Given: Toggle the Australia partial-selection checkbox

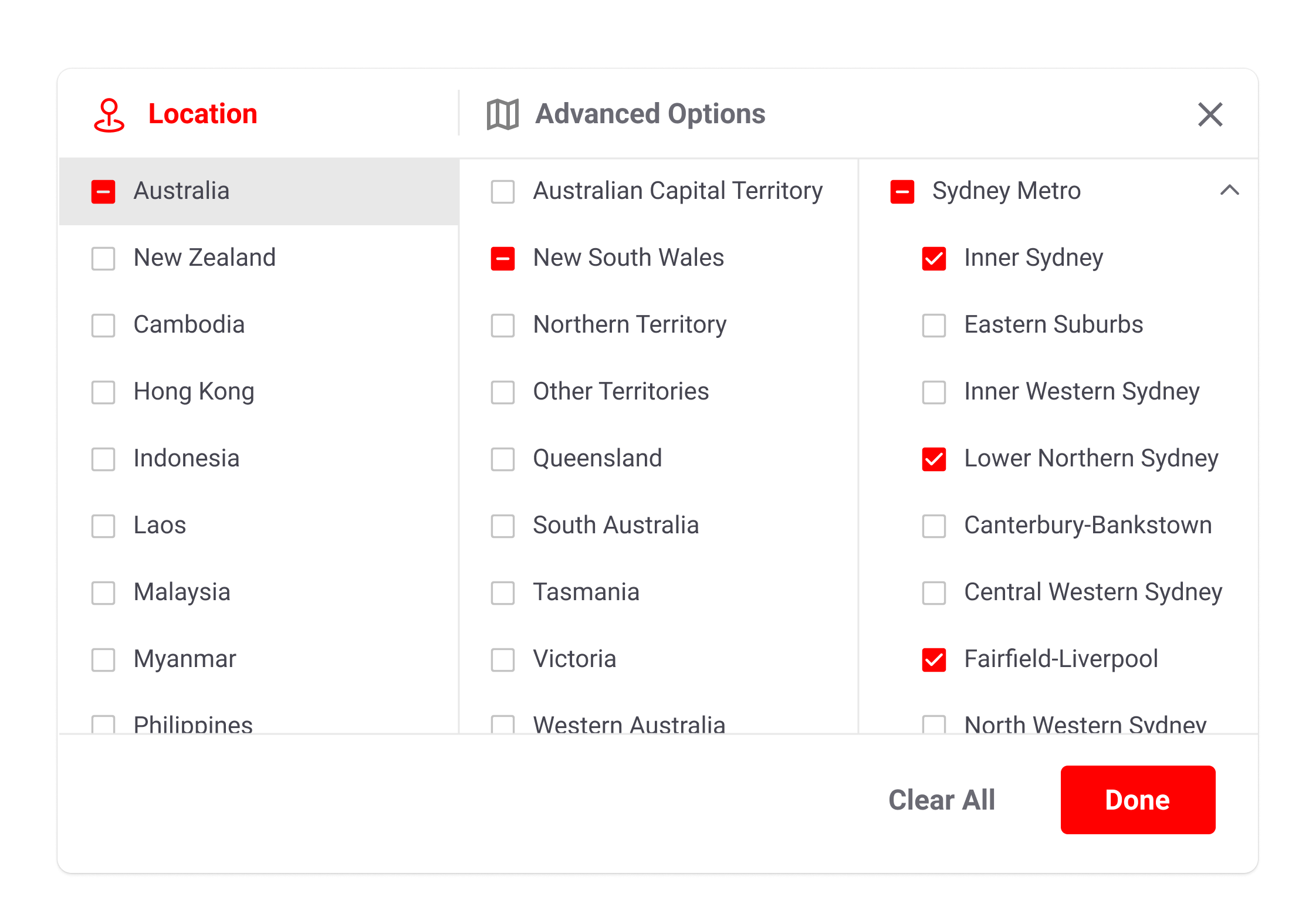Looking at the screenshot, I should [x=103, y=192].
